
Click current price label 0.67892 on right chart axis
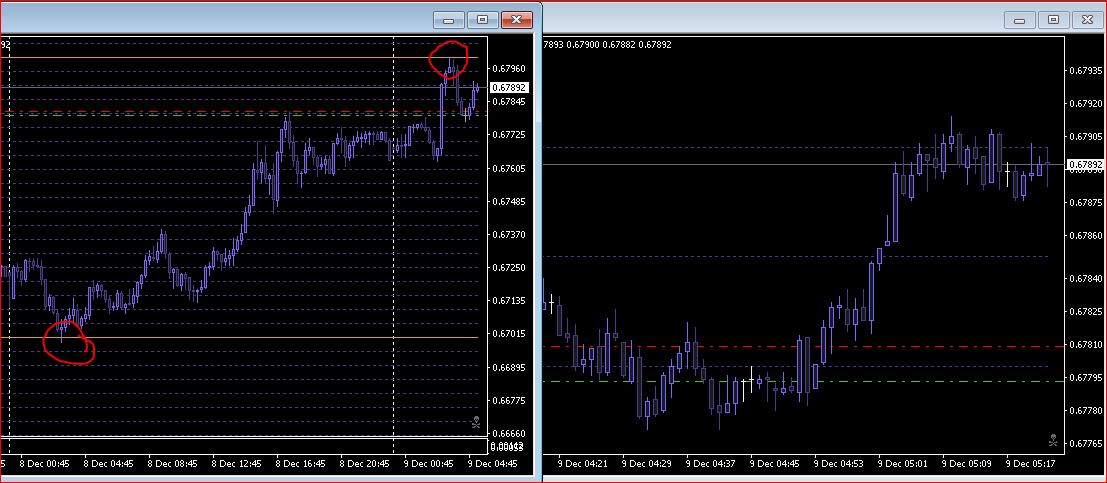tap(1085, 165)
